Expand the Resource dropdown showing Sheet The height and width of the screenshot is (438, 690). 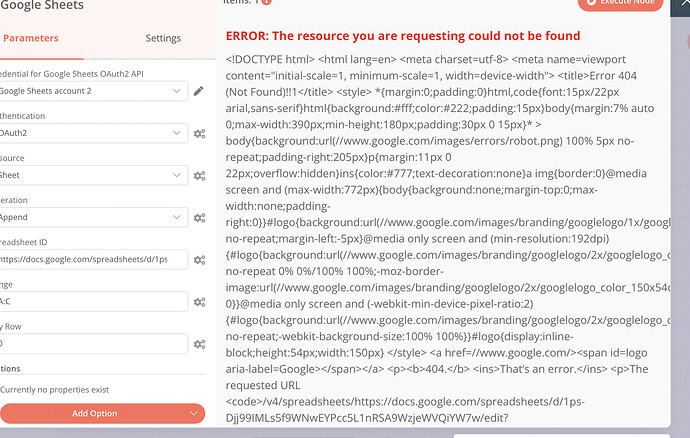(94, 175)
